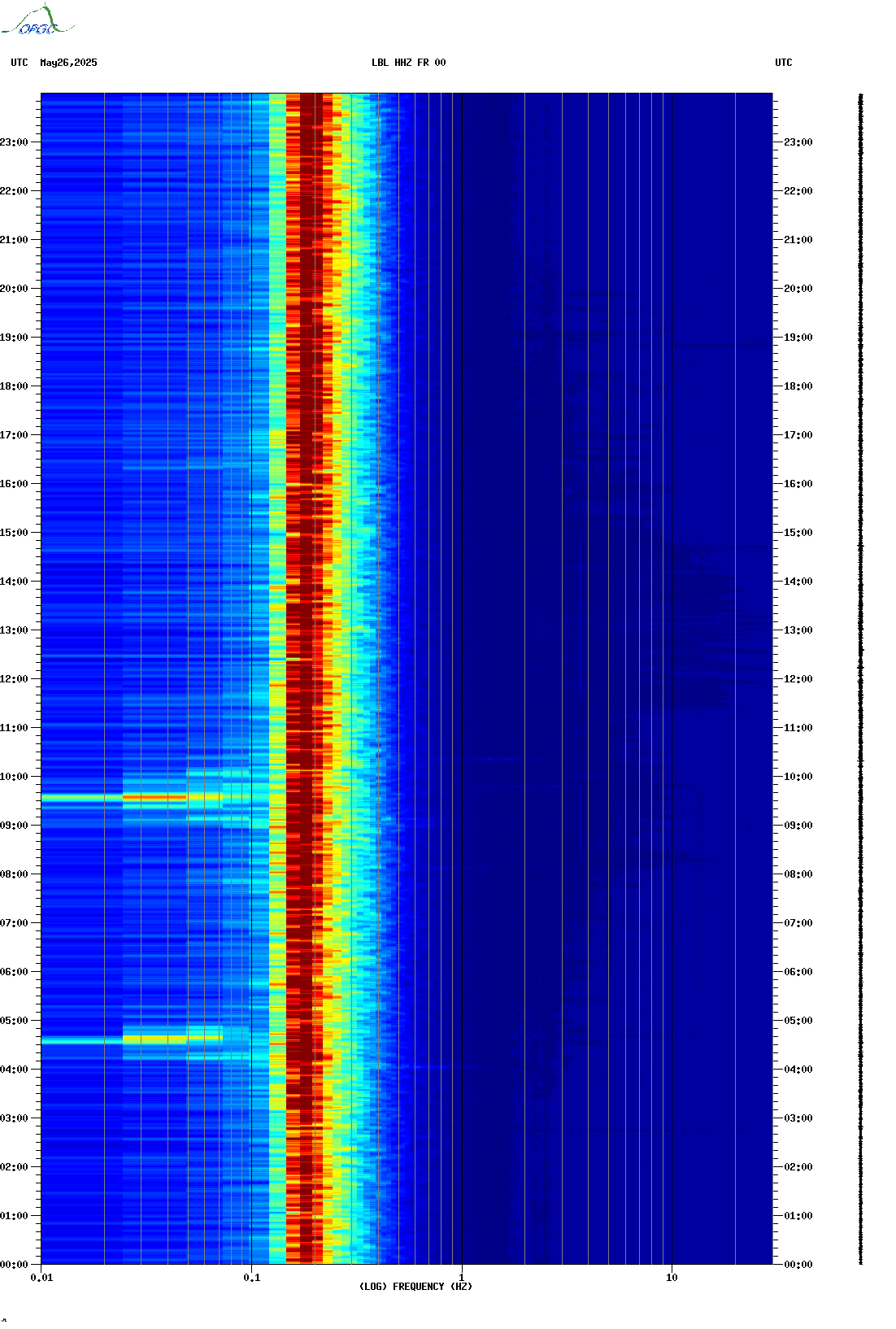Viewport: 896px width, 1329px height.
Task: Click the 22:00 label on the right time axis
Action: 798,191
